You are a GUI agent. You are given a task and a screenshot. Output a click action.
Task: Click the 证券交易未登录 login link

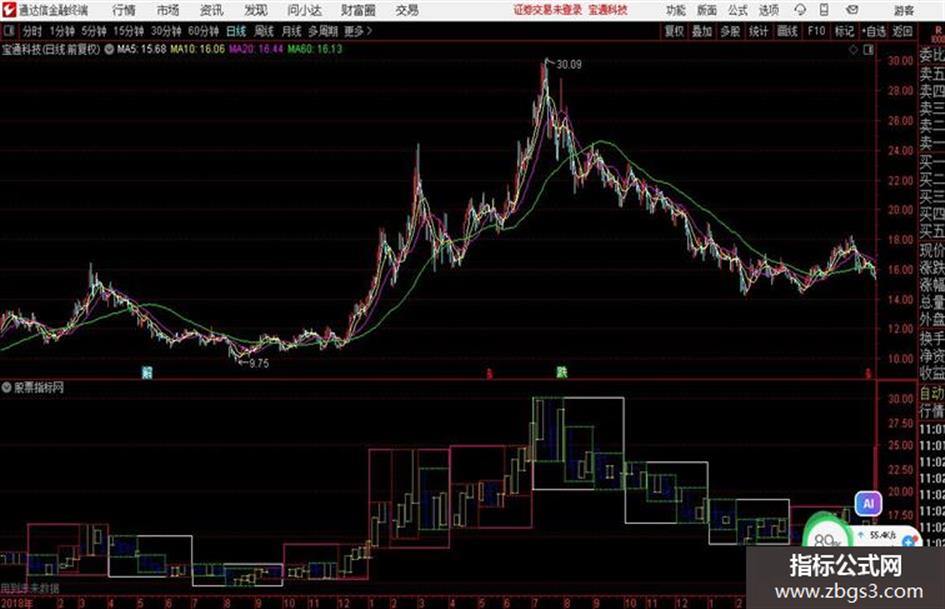pos(547,10)
